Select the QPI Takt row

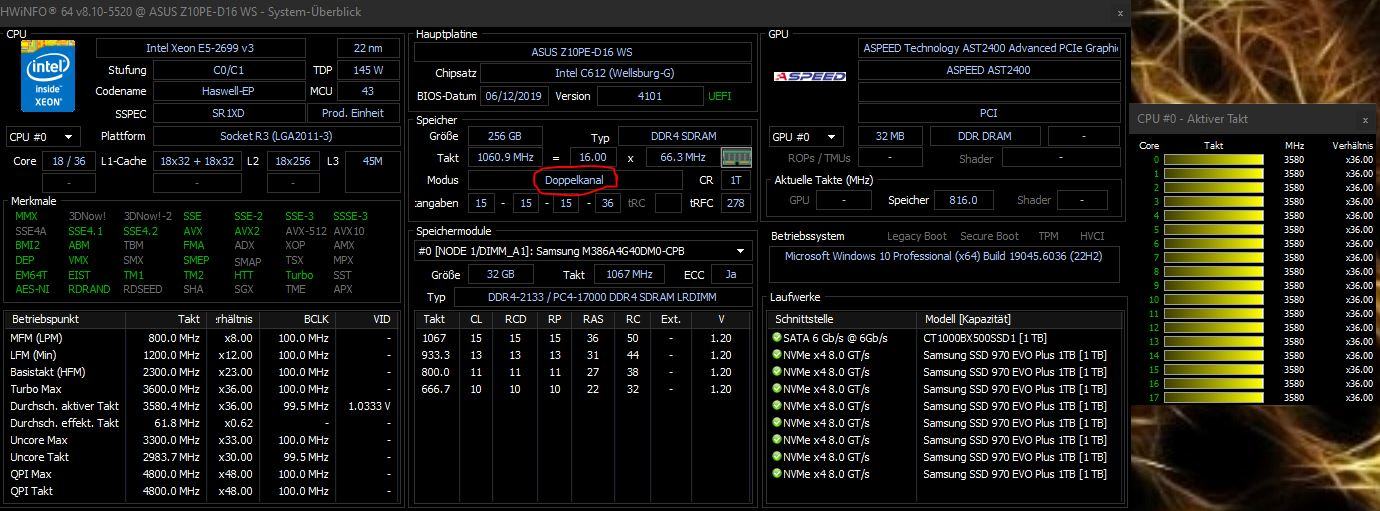pos(202,491)
